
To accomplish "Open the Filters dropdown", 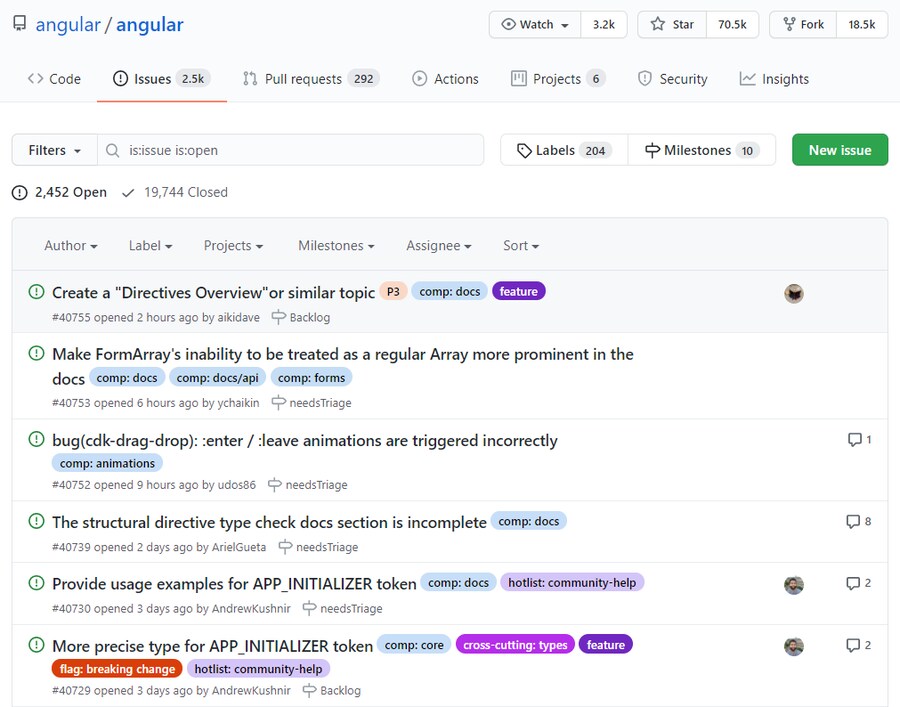I will (53, 149).
